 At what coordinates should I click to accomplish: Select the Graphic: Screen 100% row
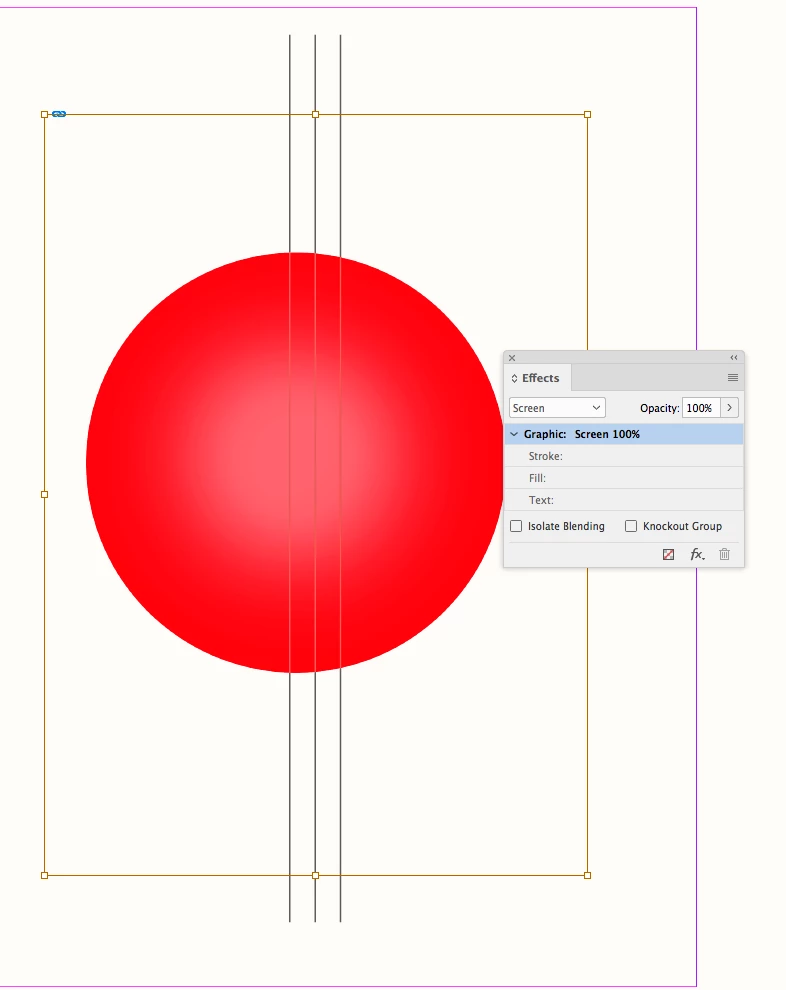[624, 434]
